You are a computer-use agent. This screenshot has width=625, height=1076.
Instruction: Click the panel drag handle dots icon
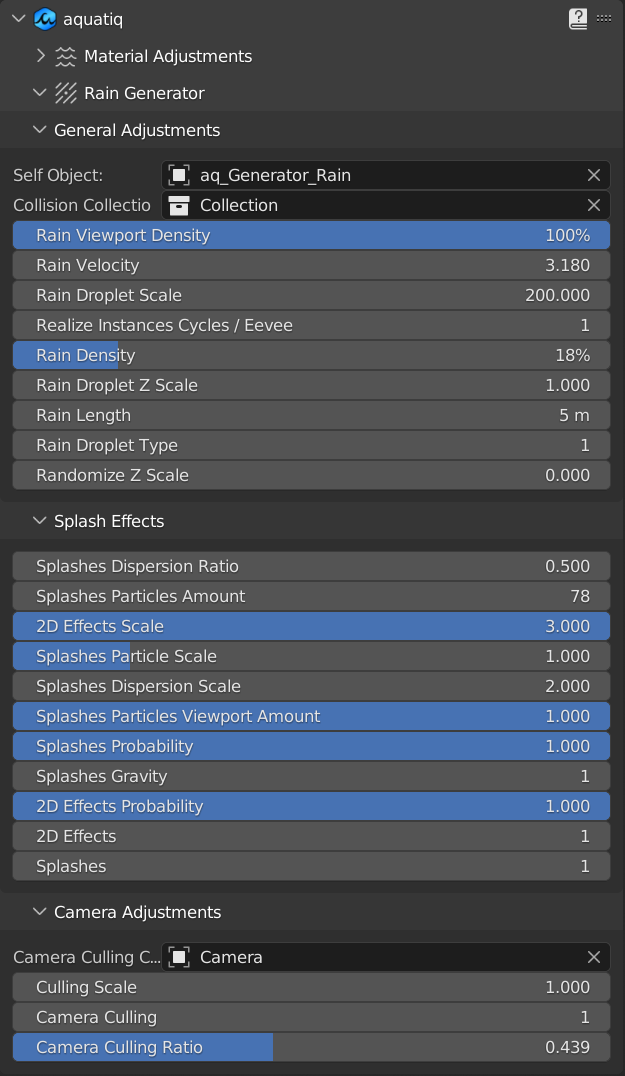pyautogui.click(x=604, y=18)
